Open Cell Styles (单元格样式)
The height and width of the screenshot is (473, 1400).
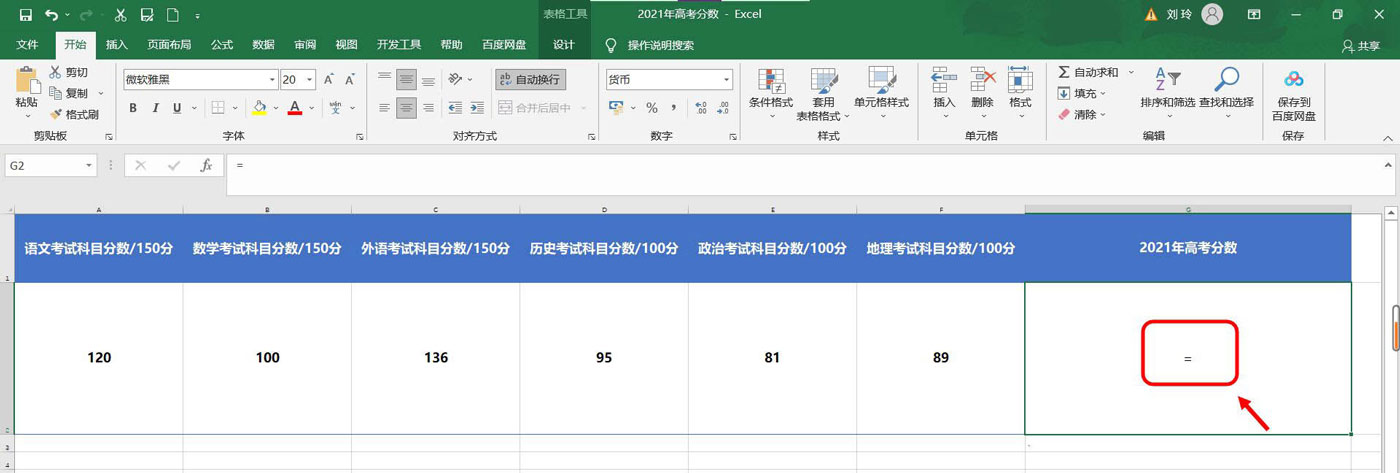point(881,93)
